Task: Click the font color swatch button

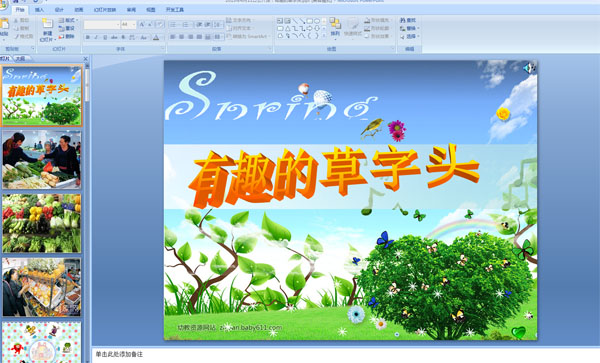Action: [156, 37]
